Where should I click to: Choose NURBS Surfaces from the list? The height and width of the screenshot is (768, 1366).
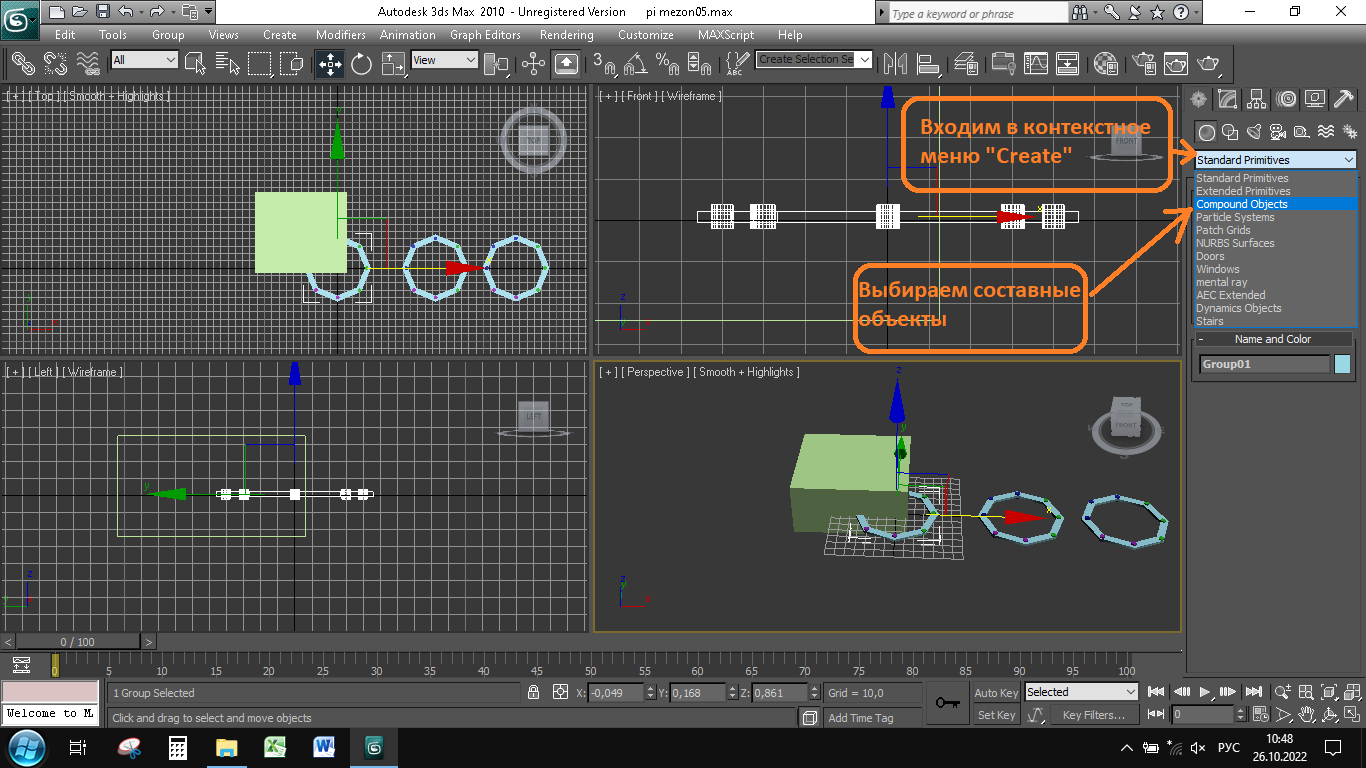[x=1275, y=243]
